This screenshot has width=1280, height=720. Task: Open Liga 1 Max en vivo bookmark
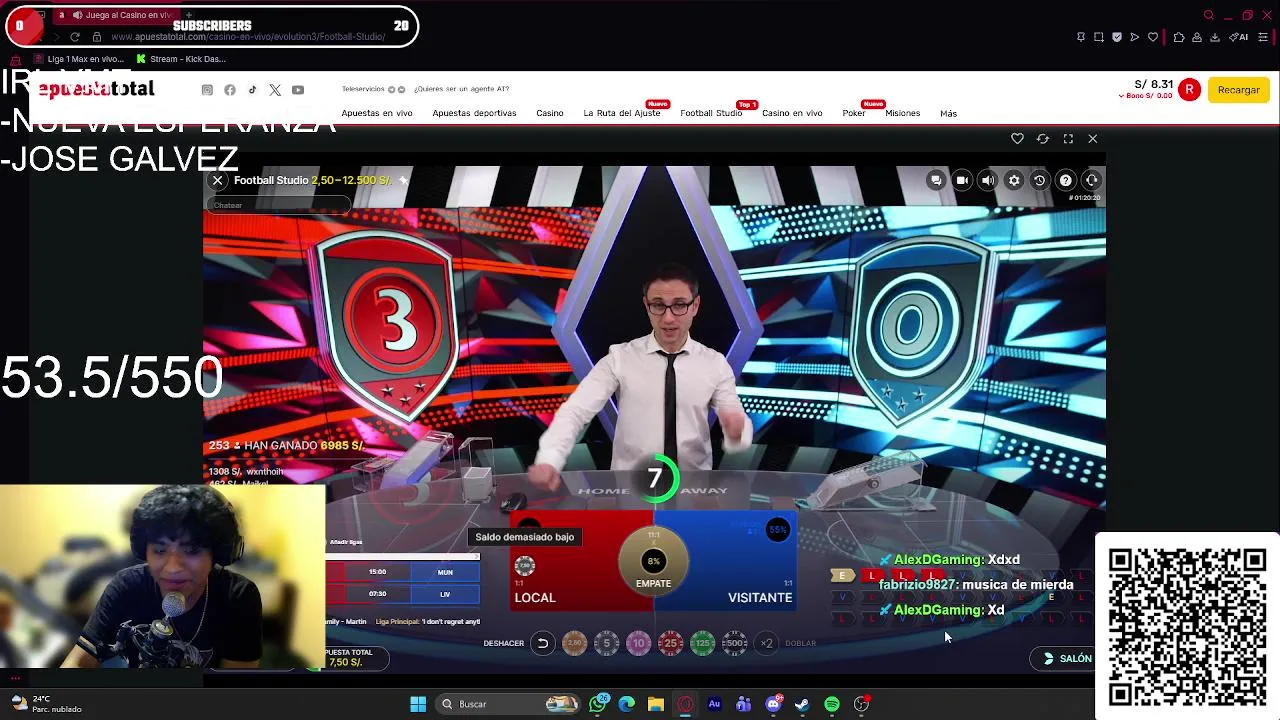(x=79, y=59)
